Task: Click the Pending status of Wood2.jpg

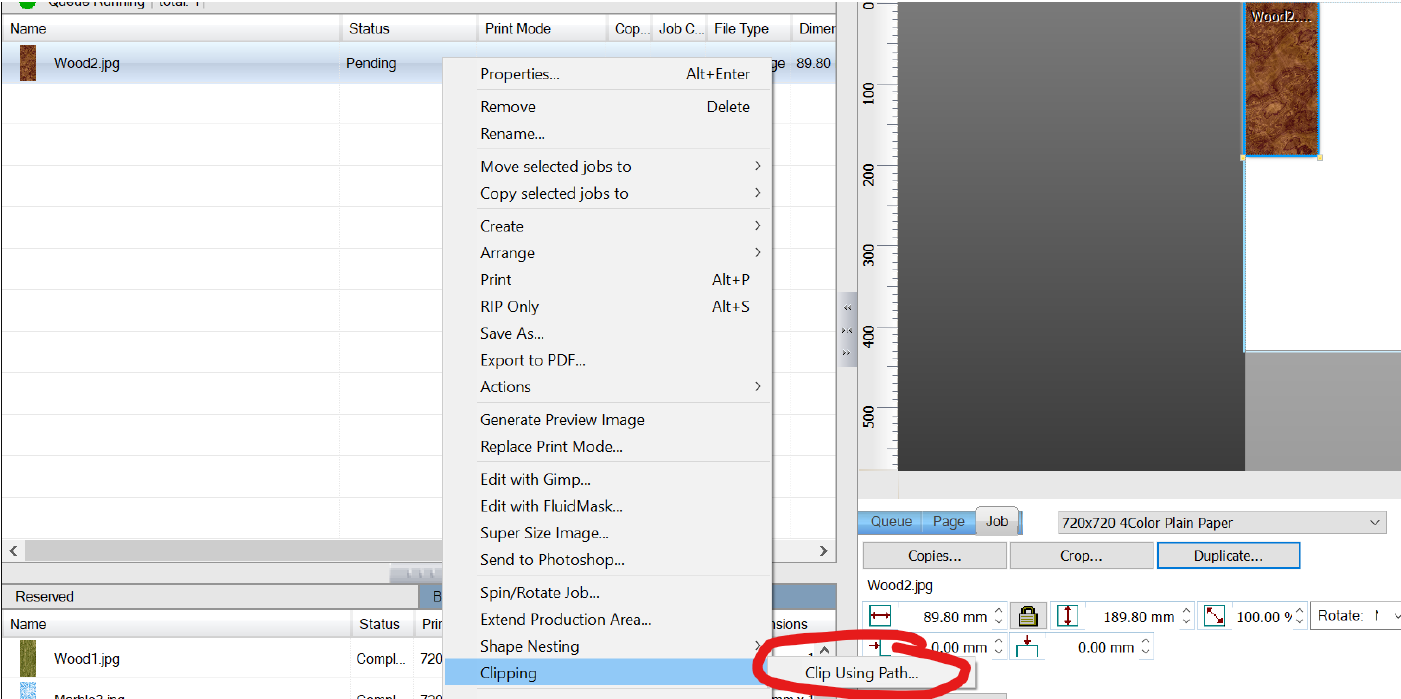Action: tap(371, 63)
